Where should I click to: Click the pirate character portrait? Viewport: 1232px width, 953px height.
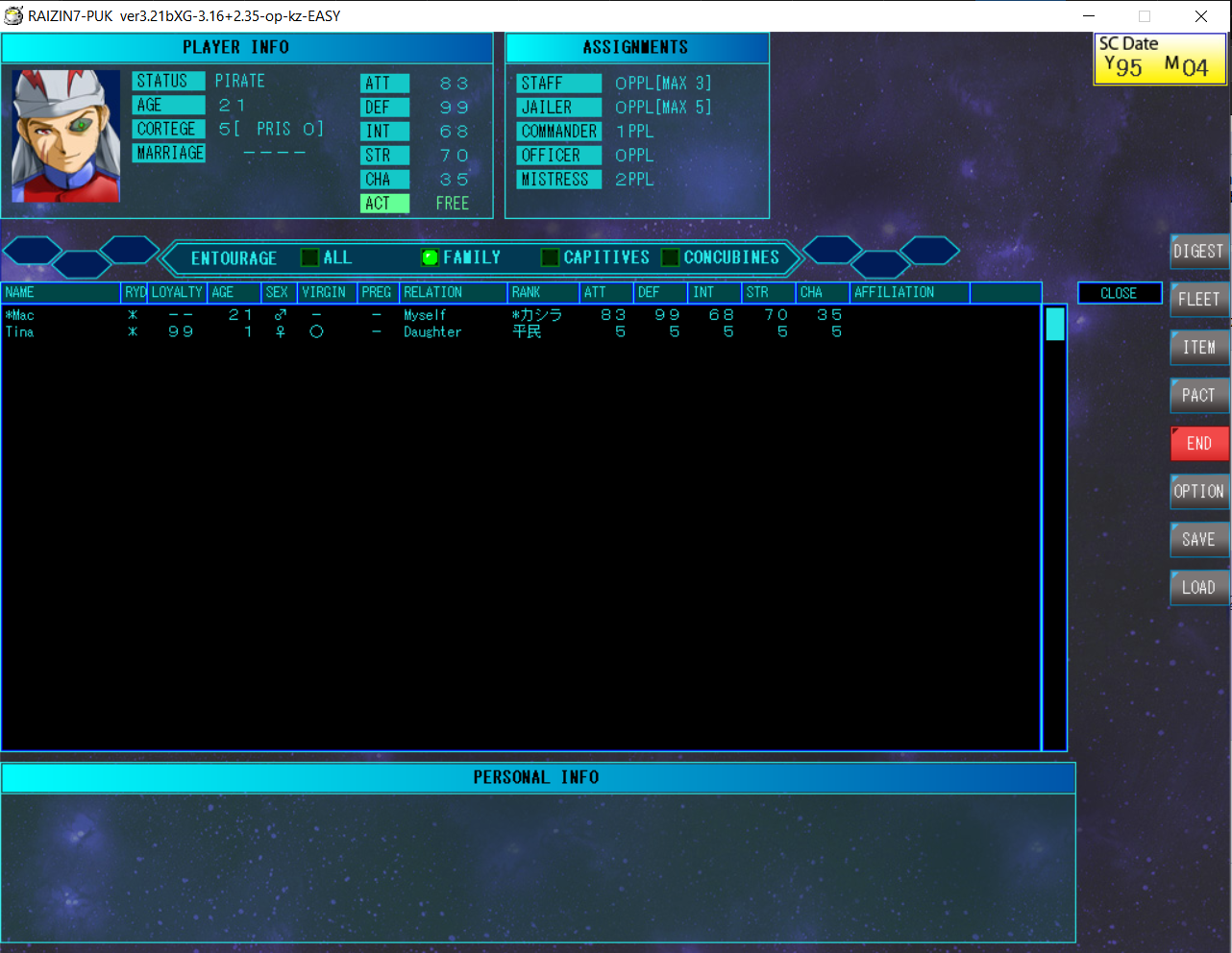click(65, 135)
